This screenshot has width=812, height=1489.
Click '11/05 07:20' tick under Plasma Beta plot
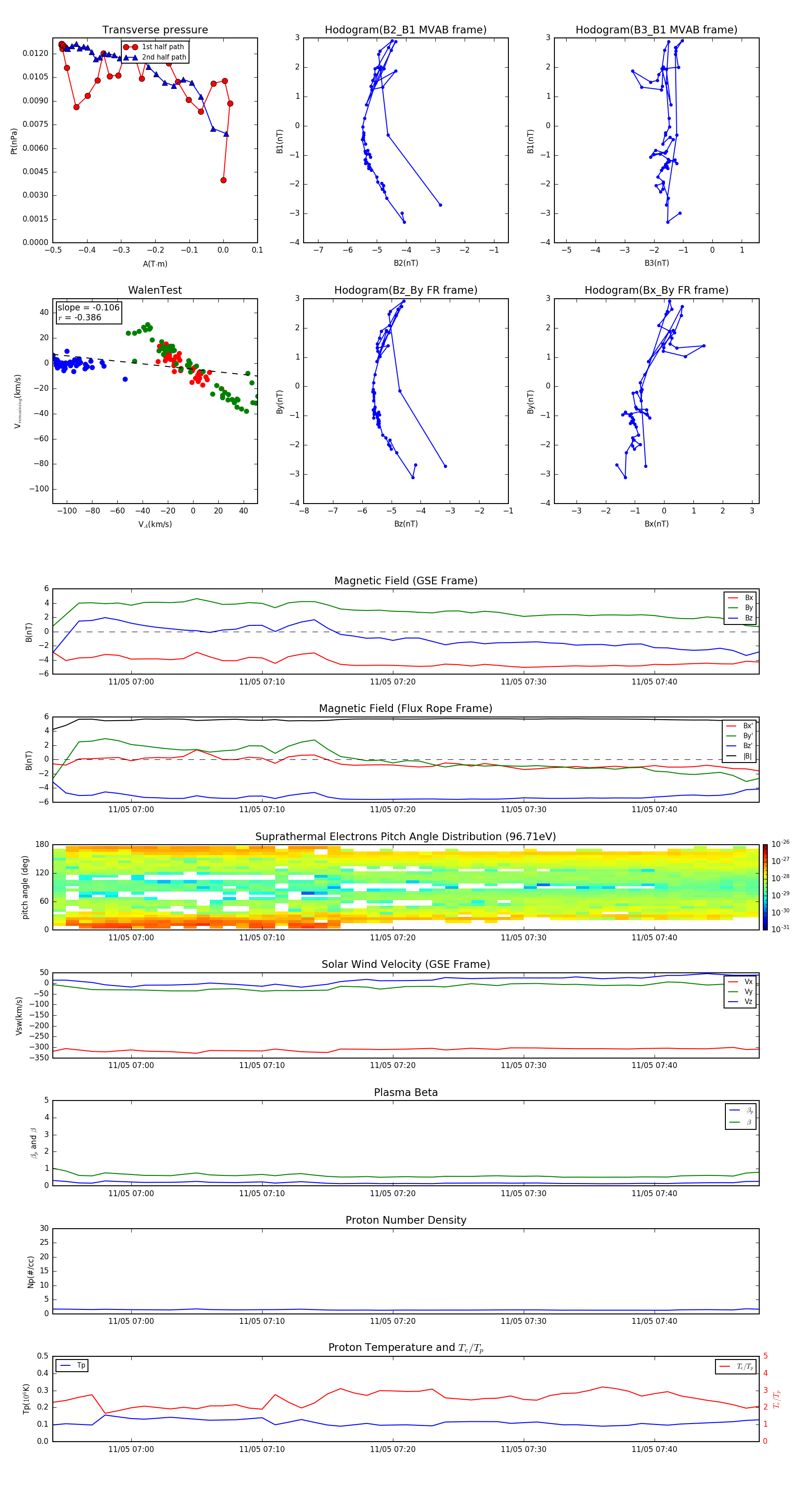[393, 1193]
